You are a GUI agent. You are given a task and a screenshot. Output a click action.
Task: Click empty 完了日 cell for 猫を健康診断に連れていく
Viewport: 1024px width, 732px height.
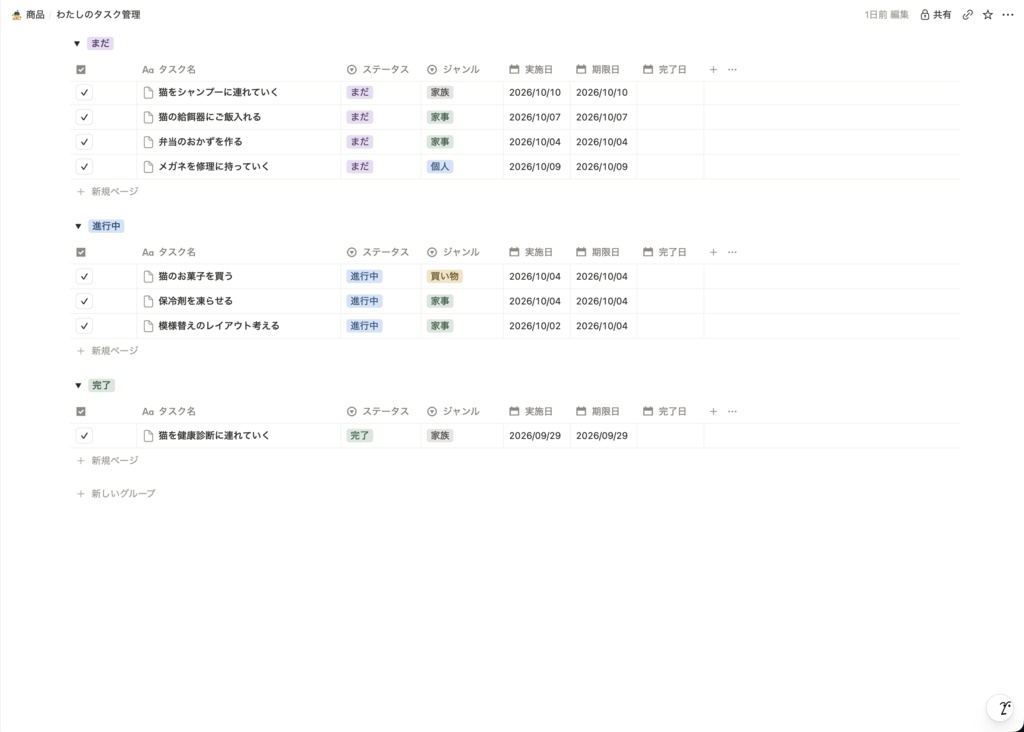point(670,436)
